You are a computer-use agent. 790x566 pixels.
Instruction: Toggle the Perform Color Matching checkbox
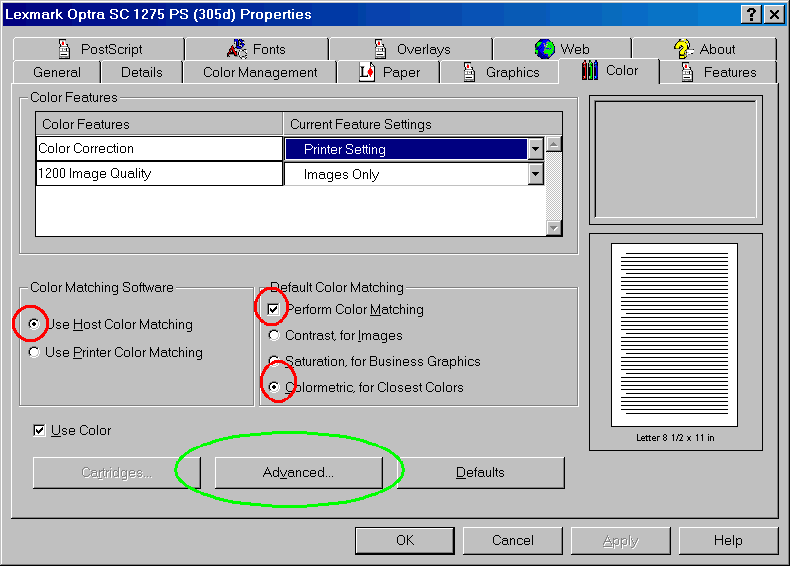pos(274,309)
